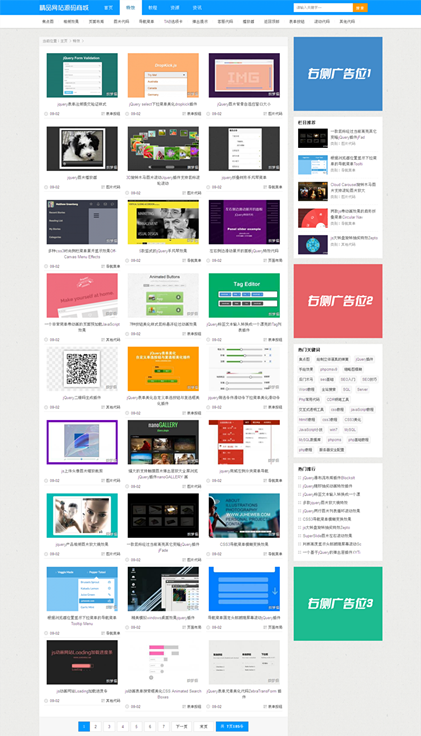The height and width of the screenshot is (736, 421).
Task: Click the SEO入门 hot keyword tag
Action: 348,379
